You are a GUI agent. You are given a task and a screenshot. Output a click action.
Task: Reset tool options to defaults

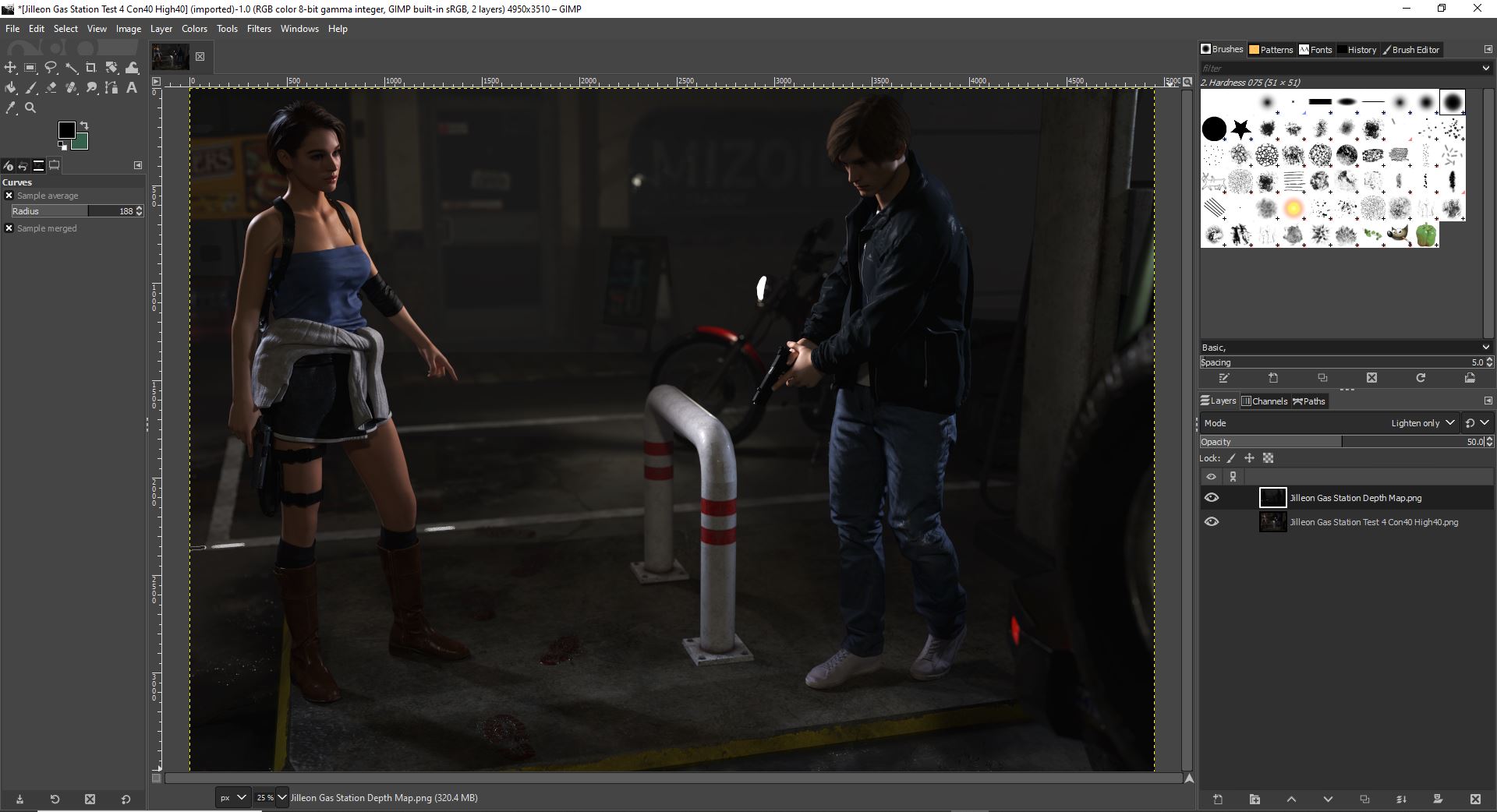click(126, 800)
